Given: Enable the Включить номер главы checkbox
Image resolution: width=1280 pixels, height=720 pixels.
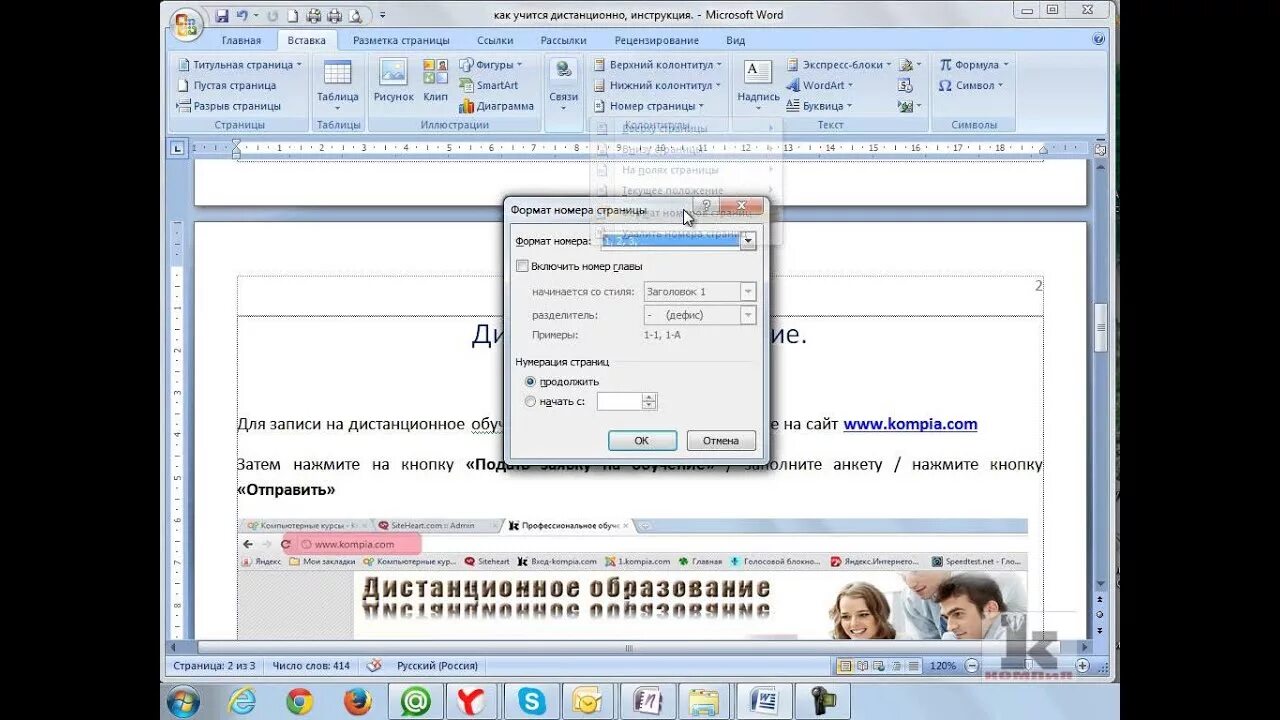Looking at the screenshot, I should tap(522, 266).
